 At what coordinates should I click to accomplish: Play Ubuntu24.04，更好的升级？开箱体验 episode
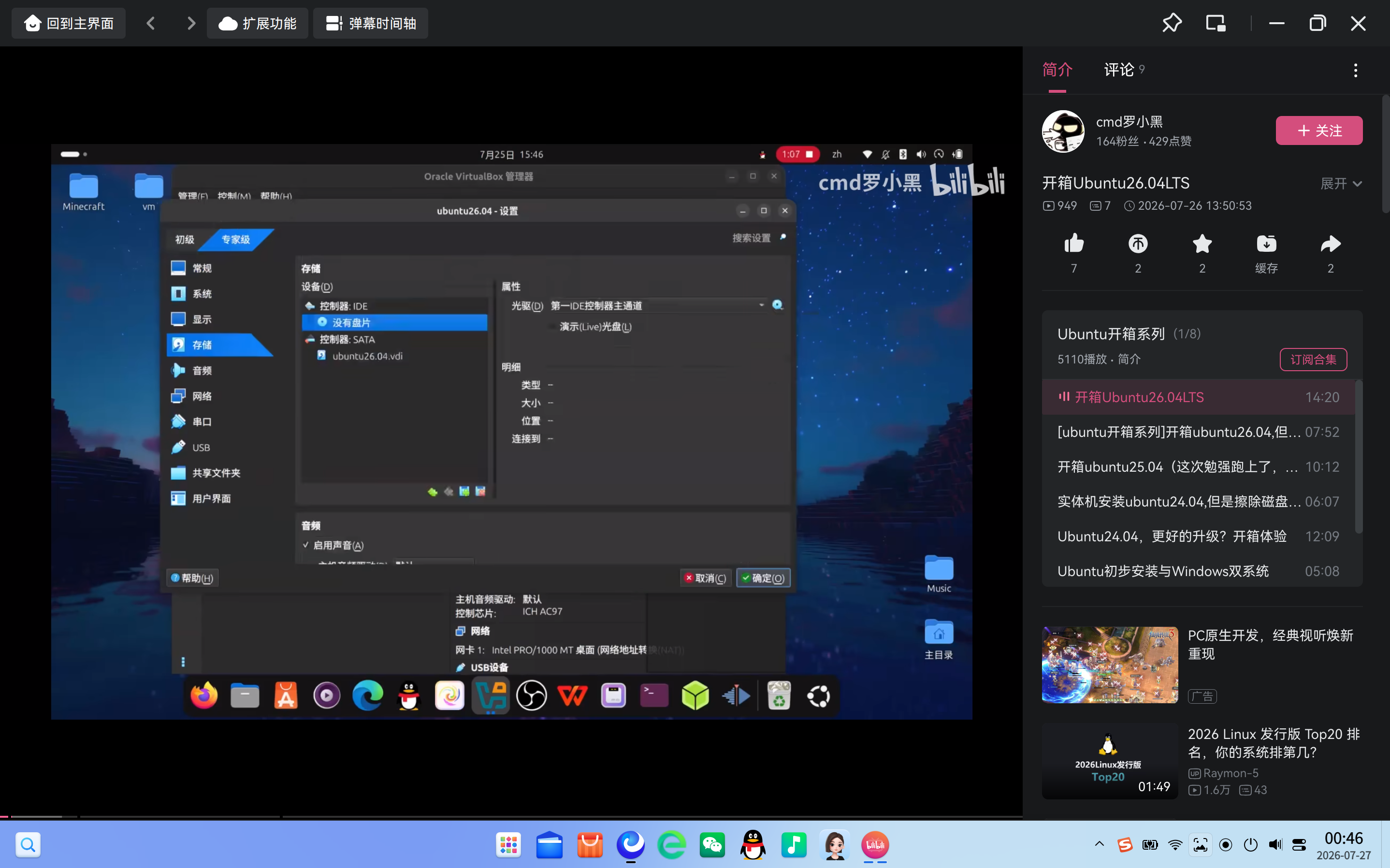tap(1198, 536)
